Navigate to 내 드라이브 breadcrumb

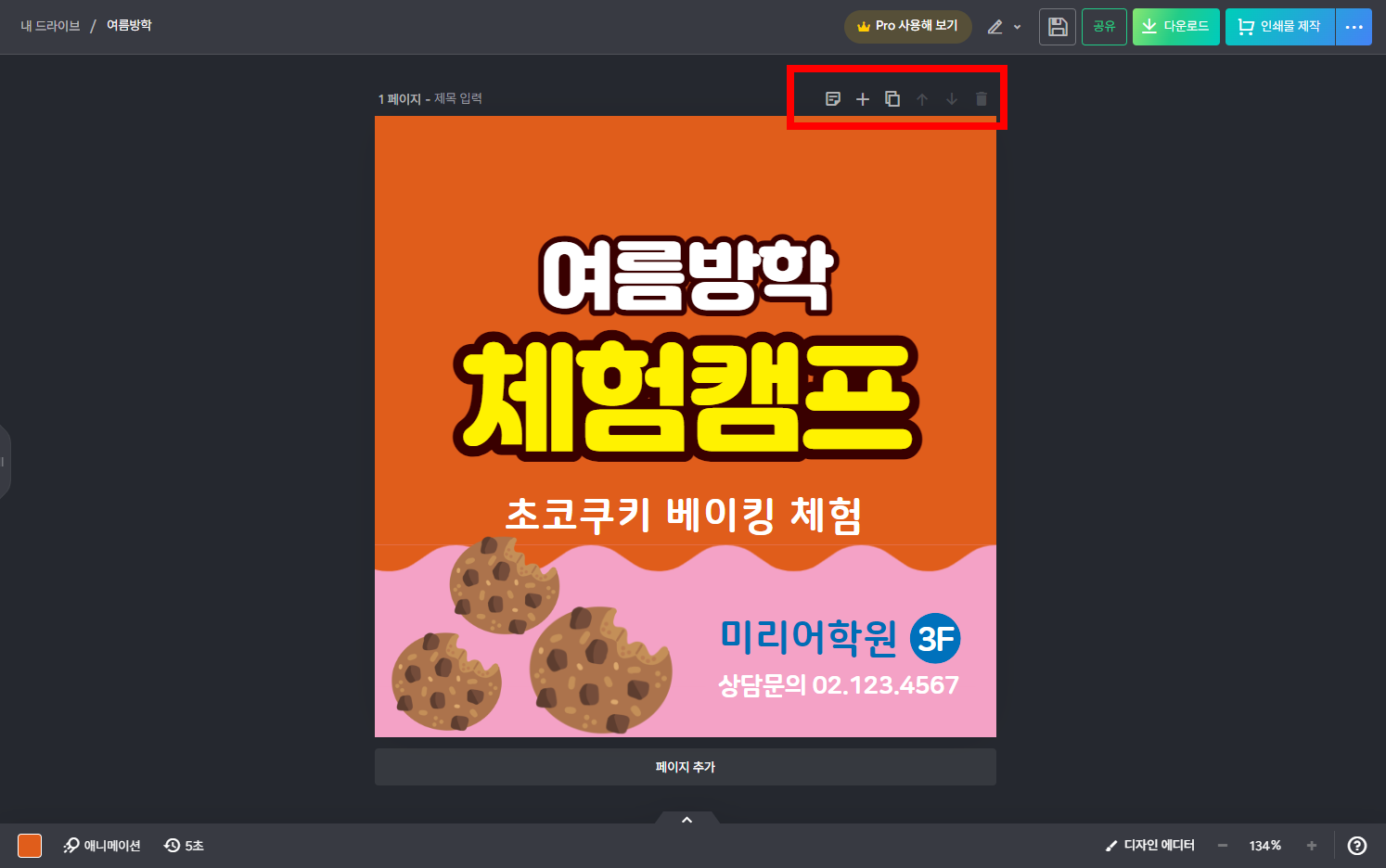(x=50, y=26)
